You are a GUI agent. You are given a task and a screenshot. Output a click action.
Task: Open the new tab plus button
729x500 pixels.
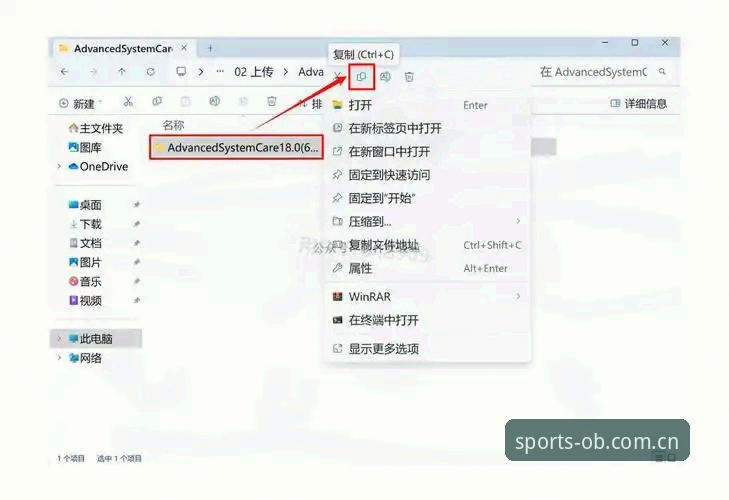(210, 48)
